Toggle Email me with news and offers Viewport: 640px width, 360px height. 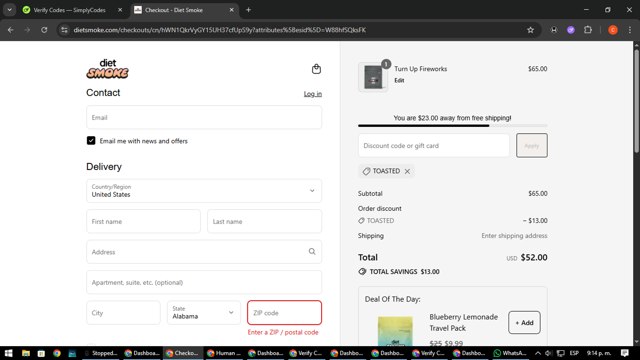point(91,140)
